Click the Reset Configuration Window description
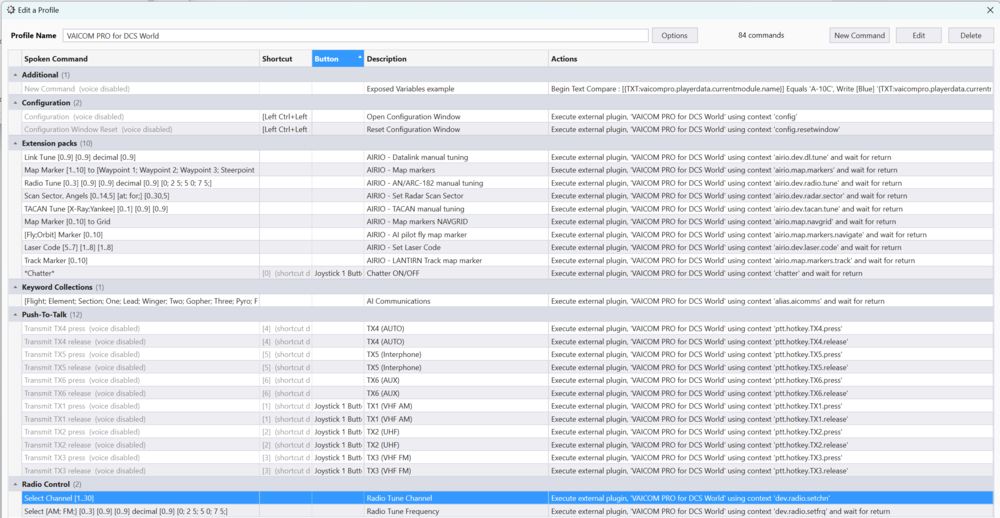Screen dimensions: 1000x518 (413, 130)
